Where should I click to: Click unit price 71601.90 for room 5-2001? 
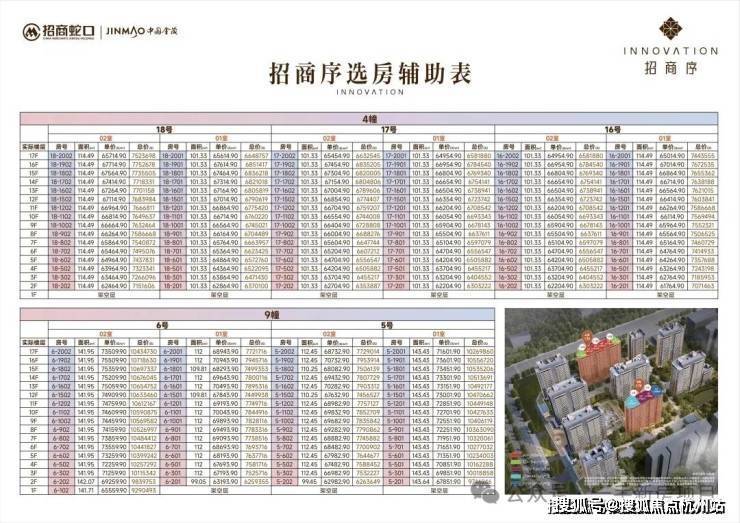(x=449, y=352)
